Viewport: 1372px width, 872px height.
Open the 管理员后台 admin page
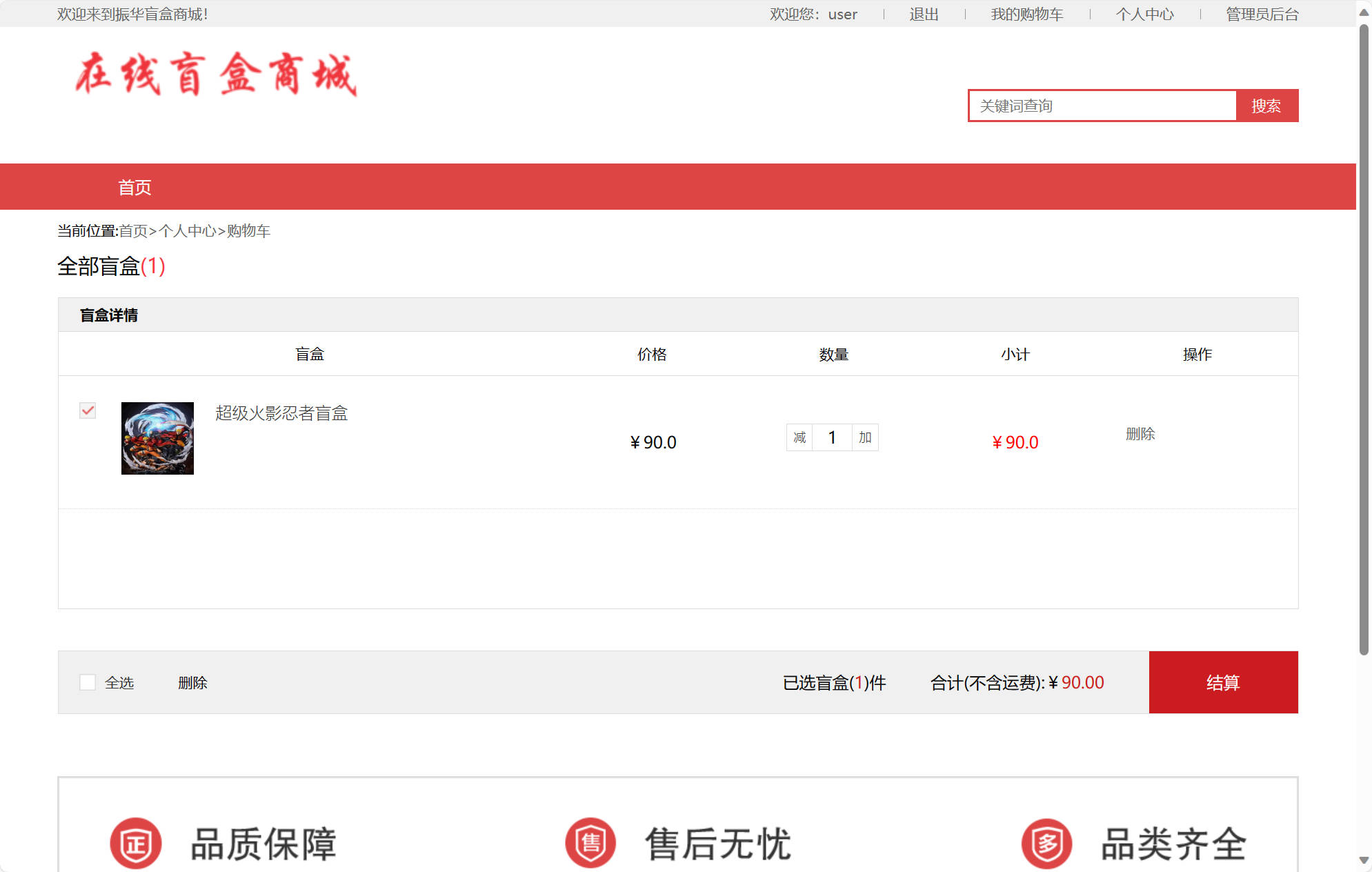coord(1261,14)
